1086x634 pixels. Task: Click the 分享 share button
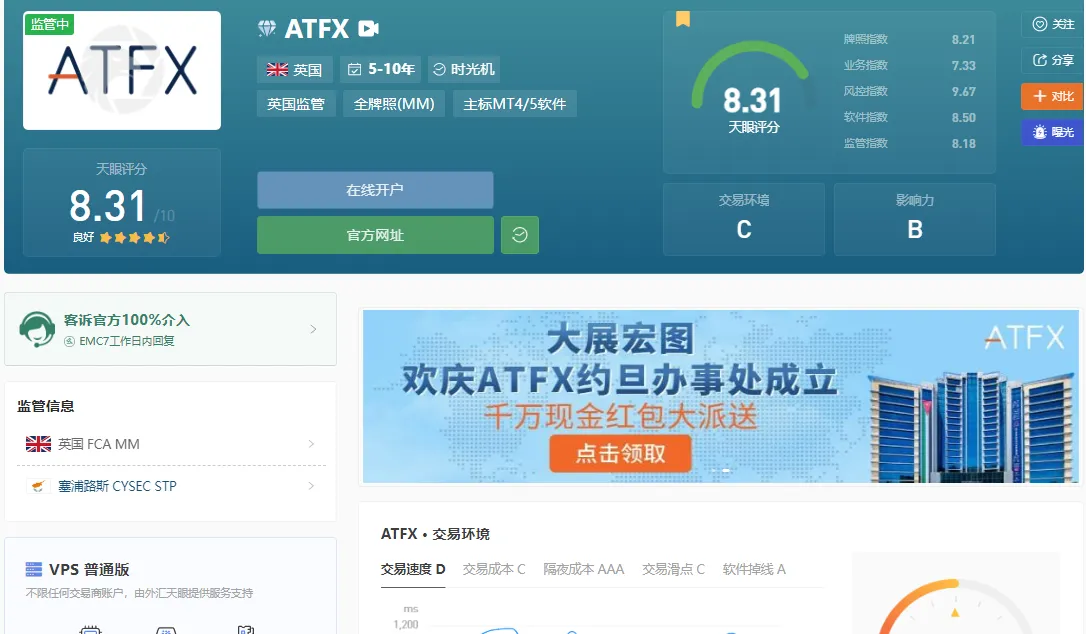(x=1053, y=60)
